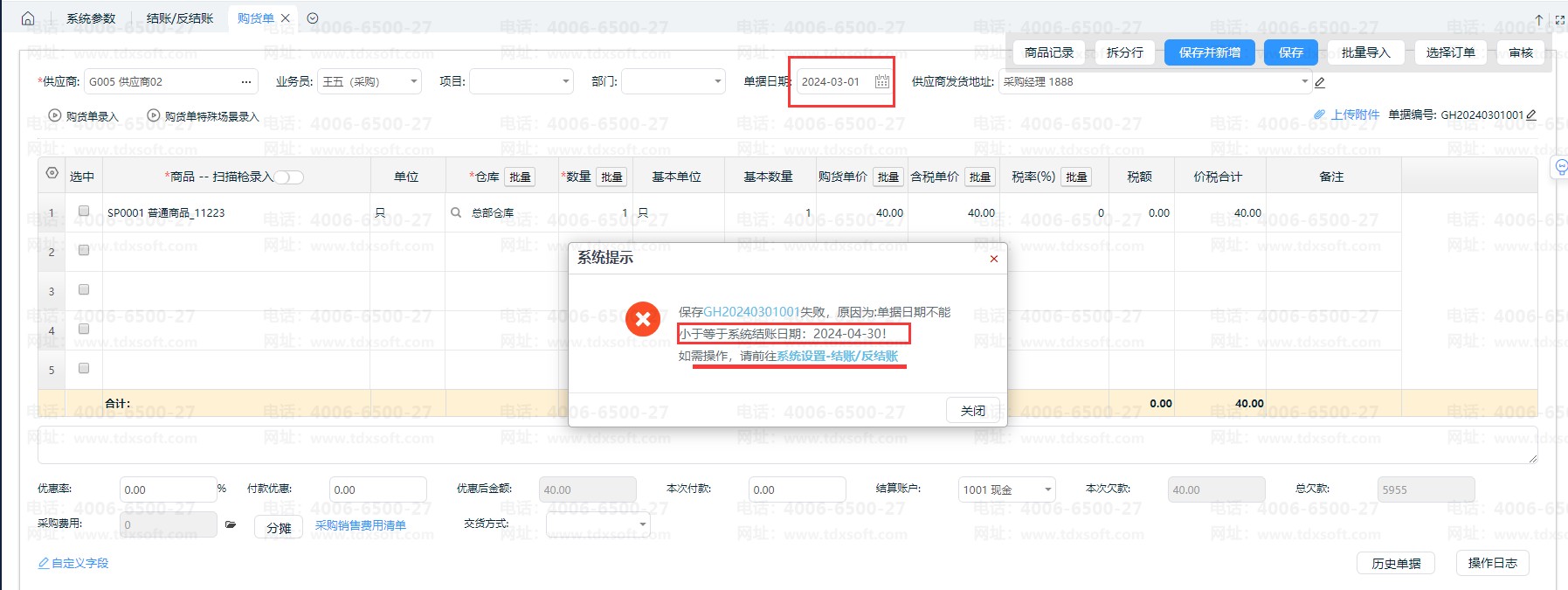
Task: Close the 系统提示 dialog with X
Action: click(993, 259)
